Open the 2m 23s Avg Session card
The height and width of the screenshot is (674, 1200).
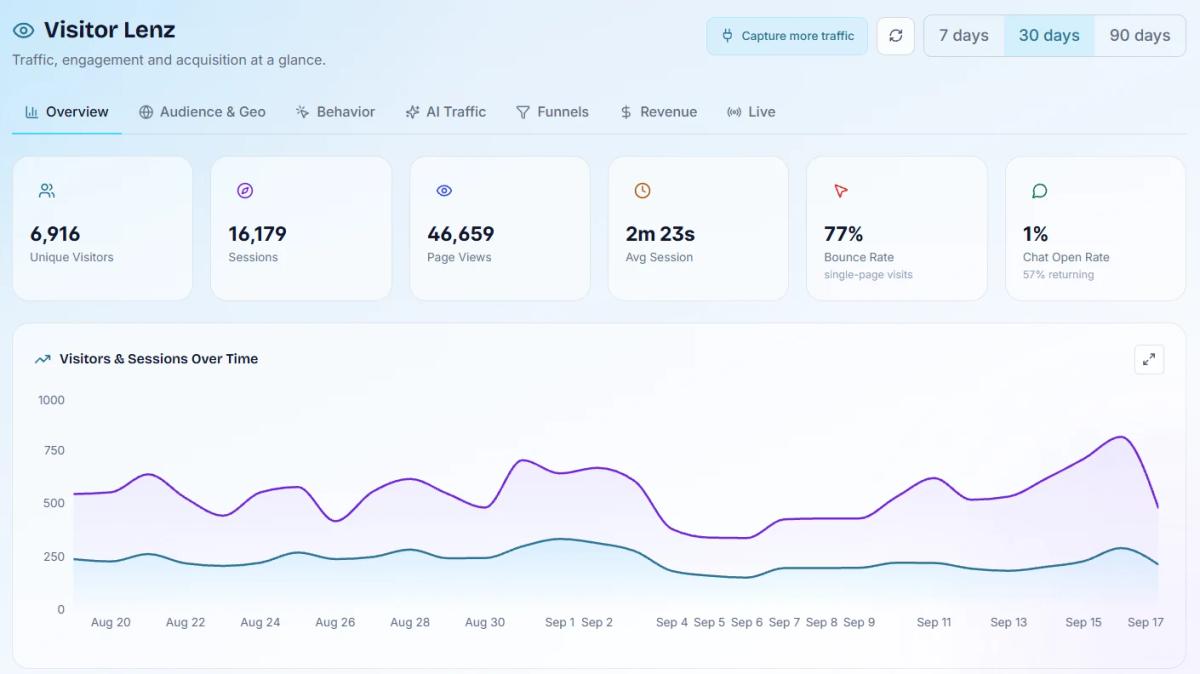[698, 228]
